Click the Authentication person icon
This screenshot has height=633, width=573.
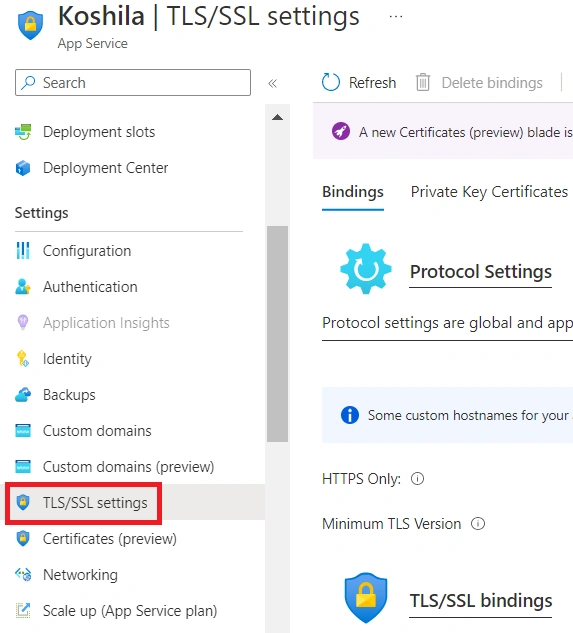[x=23, y=287]
